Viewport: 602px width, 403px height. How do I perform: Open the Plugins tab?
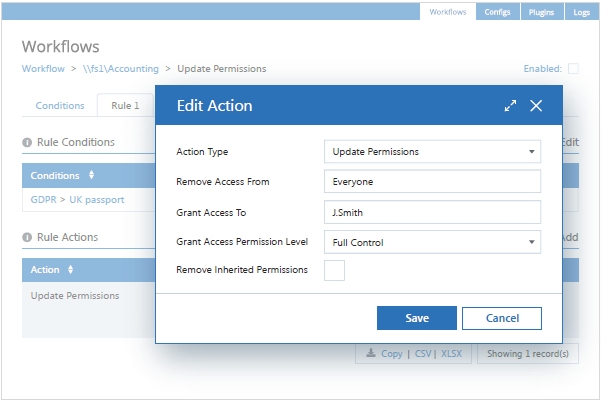[x=541, y=12]
